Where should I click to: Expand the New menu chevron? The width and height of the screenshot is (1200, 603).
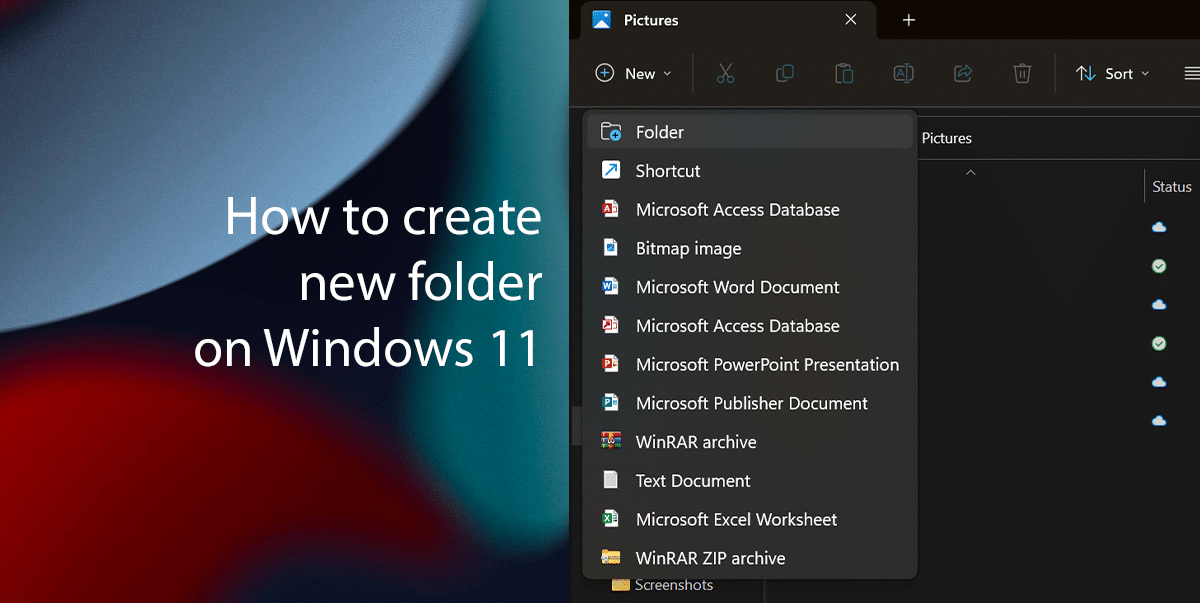[x=665, y=73]
